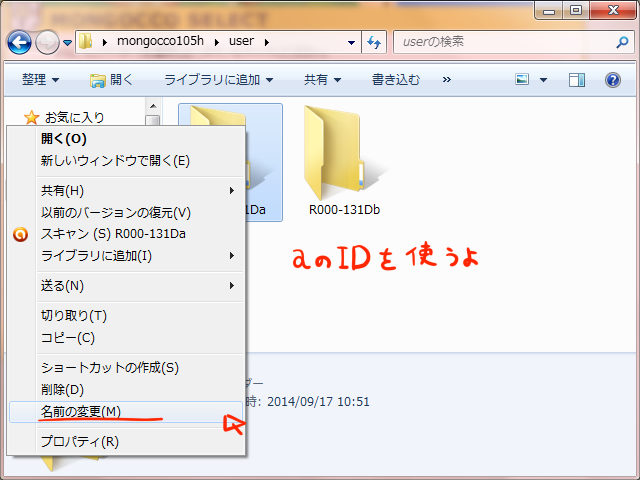Open the 整理 organize dropdown menu
Viewport: 640px width, 480px height.
point(41,79)
